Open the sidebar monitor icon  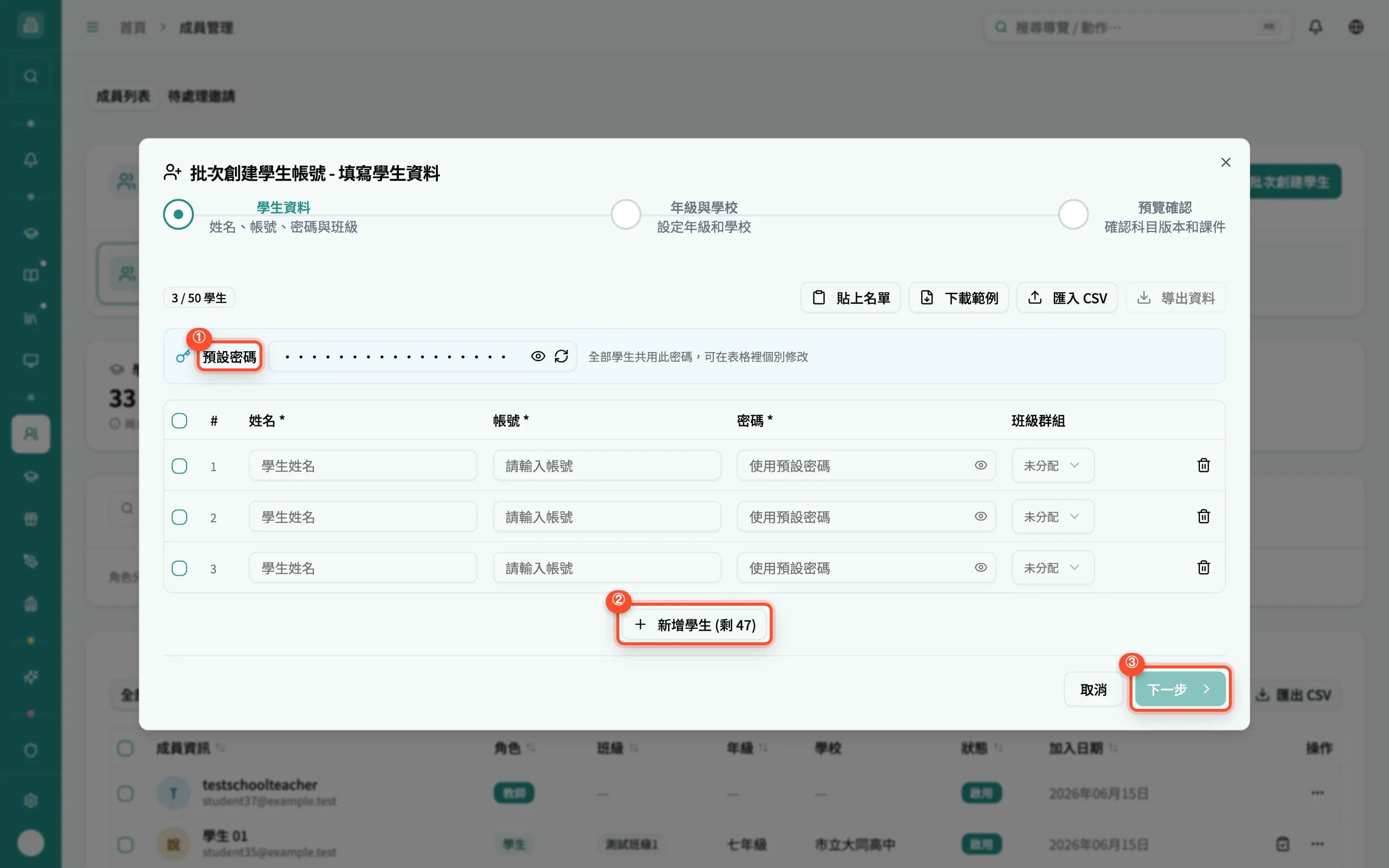click(30, 361)
